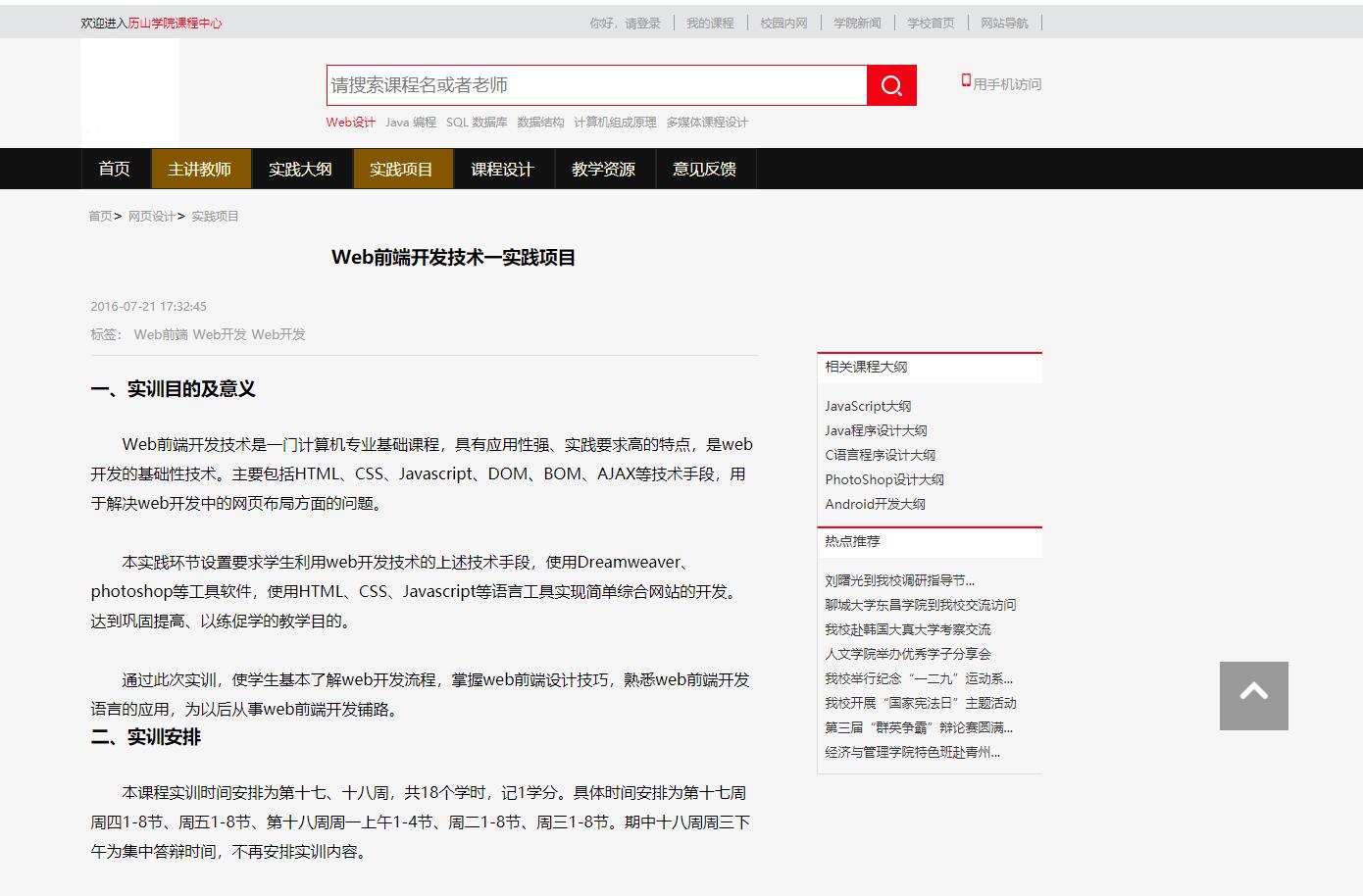Open the 意见反馈 navigation tab
Screen dimensions: 1363x896
tap(704, 169)
